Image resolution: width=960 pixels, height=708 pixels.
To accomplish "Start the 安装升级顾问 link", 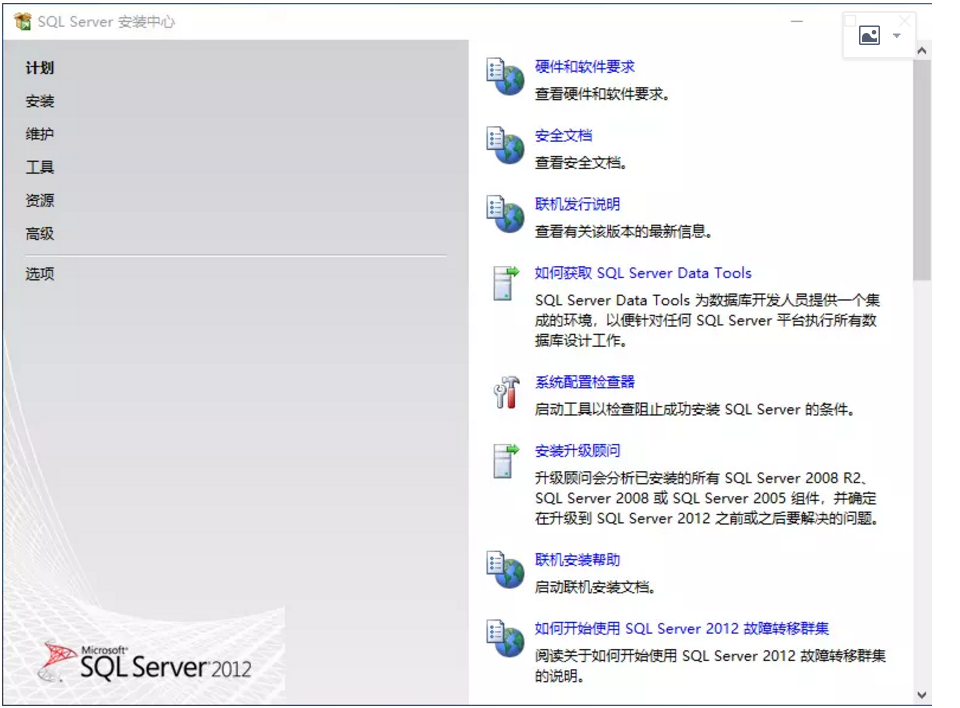I will (577, 451).
